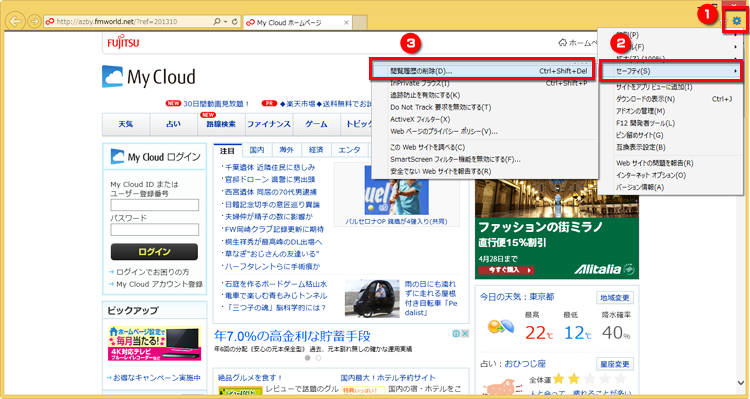The image size is (750, 399).
Task: Select 追跡防止を有効にする(K)
Action: (485, 95)
